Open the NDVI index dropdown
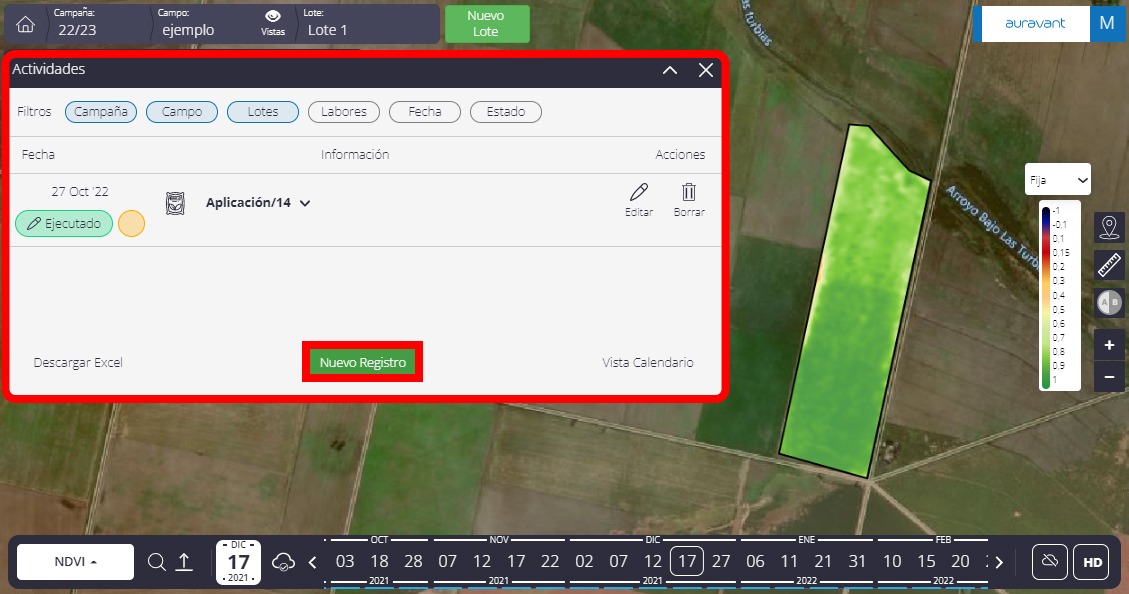 click(x=76, y=562)
